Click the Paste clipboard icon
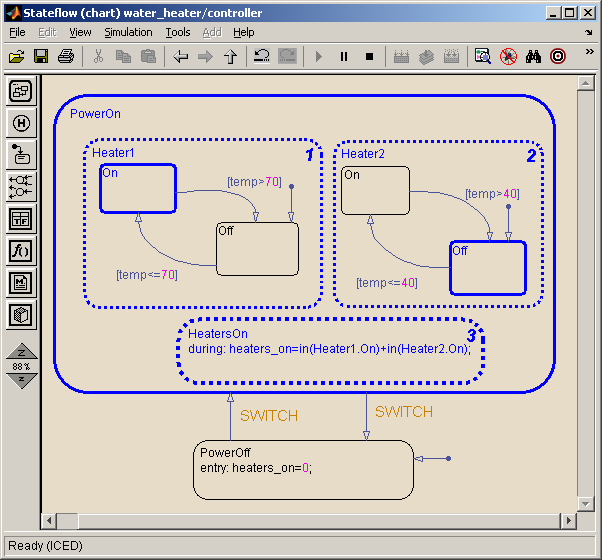Screen dimensions: 602x560 click(x=148, y=56)
